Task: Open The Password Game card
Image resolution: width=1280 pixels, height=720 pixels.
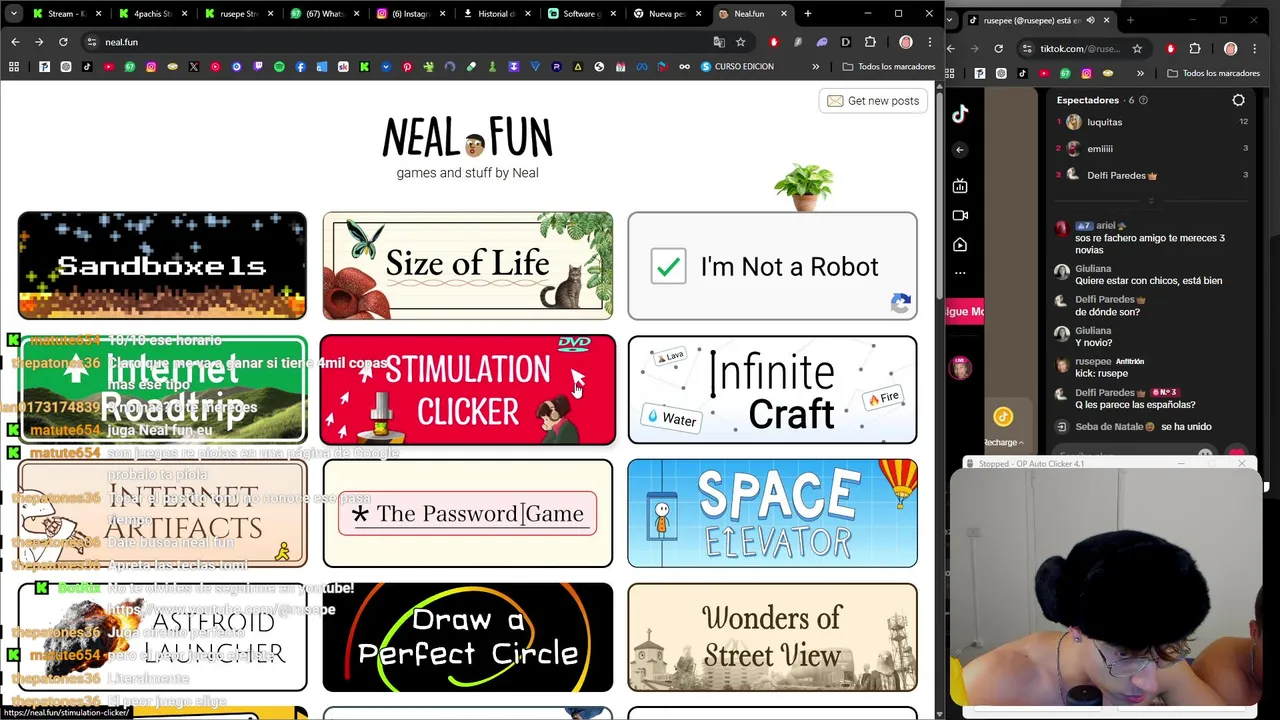Action: (x=468, y=514)
